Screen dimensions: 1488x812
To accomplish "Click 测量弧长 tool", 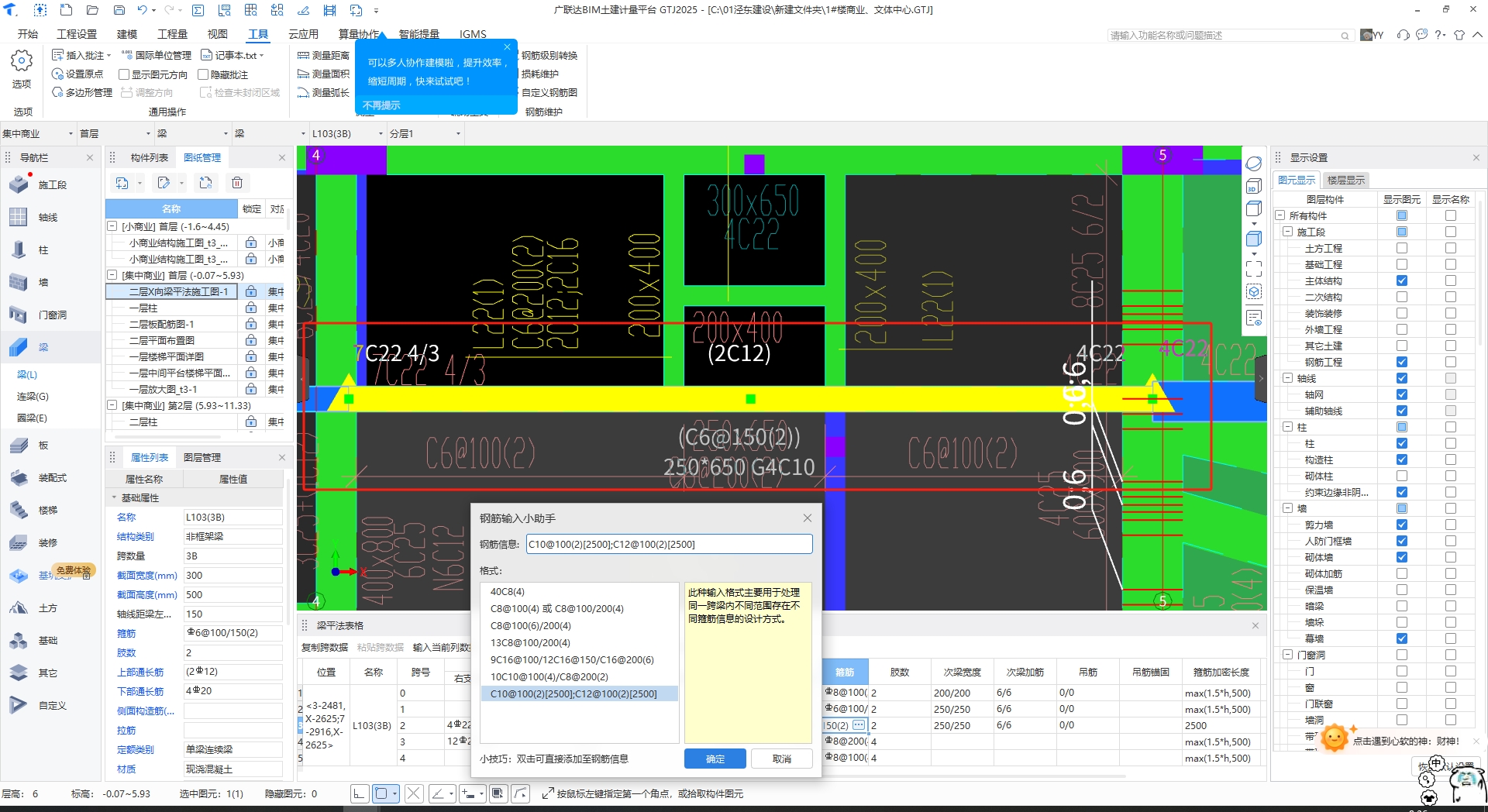I will [323, 93].
